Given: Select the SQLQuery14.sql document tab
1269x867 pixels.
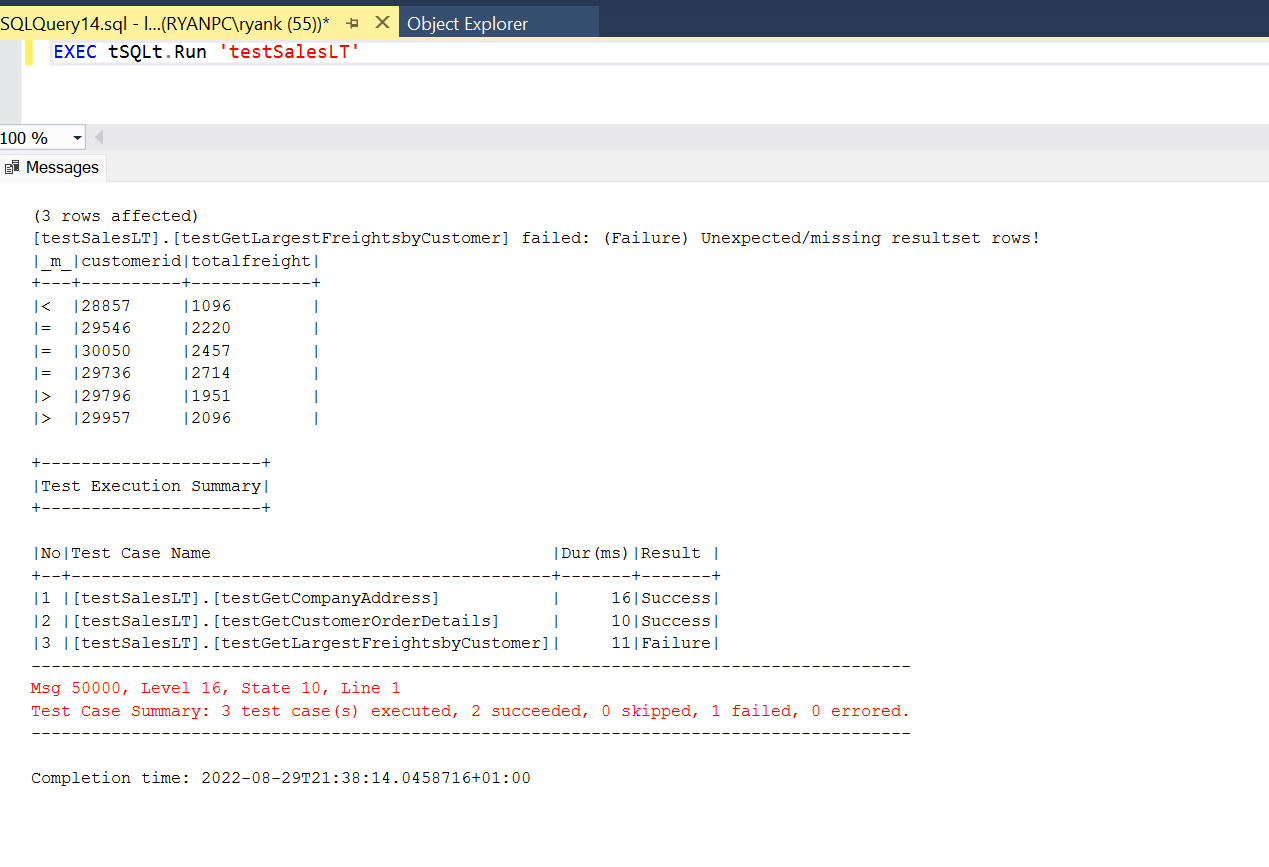Looking at the screenshot, I should click(x=165, y=23).
